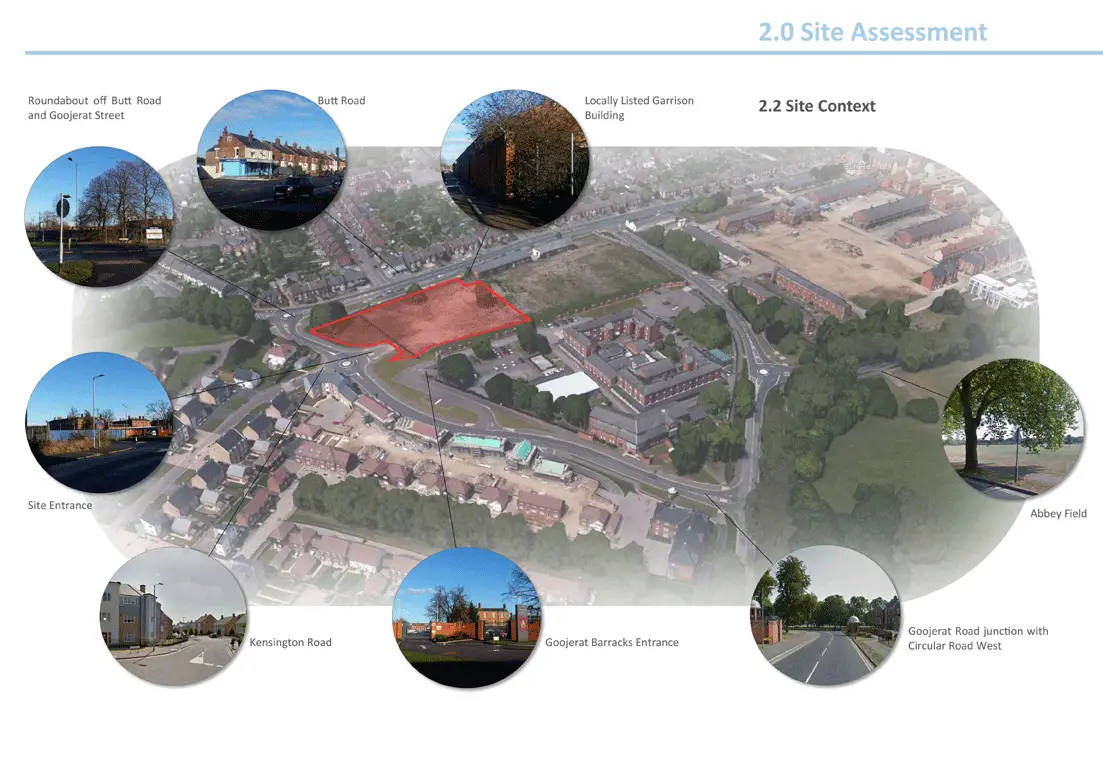Click the Circular Road West junction photo
This screenshot has width=1103, height=775.
point(825,618)
